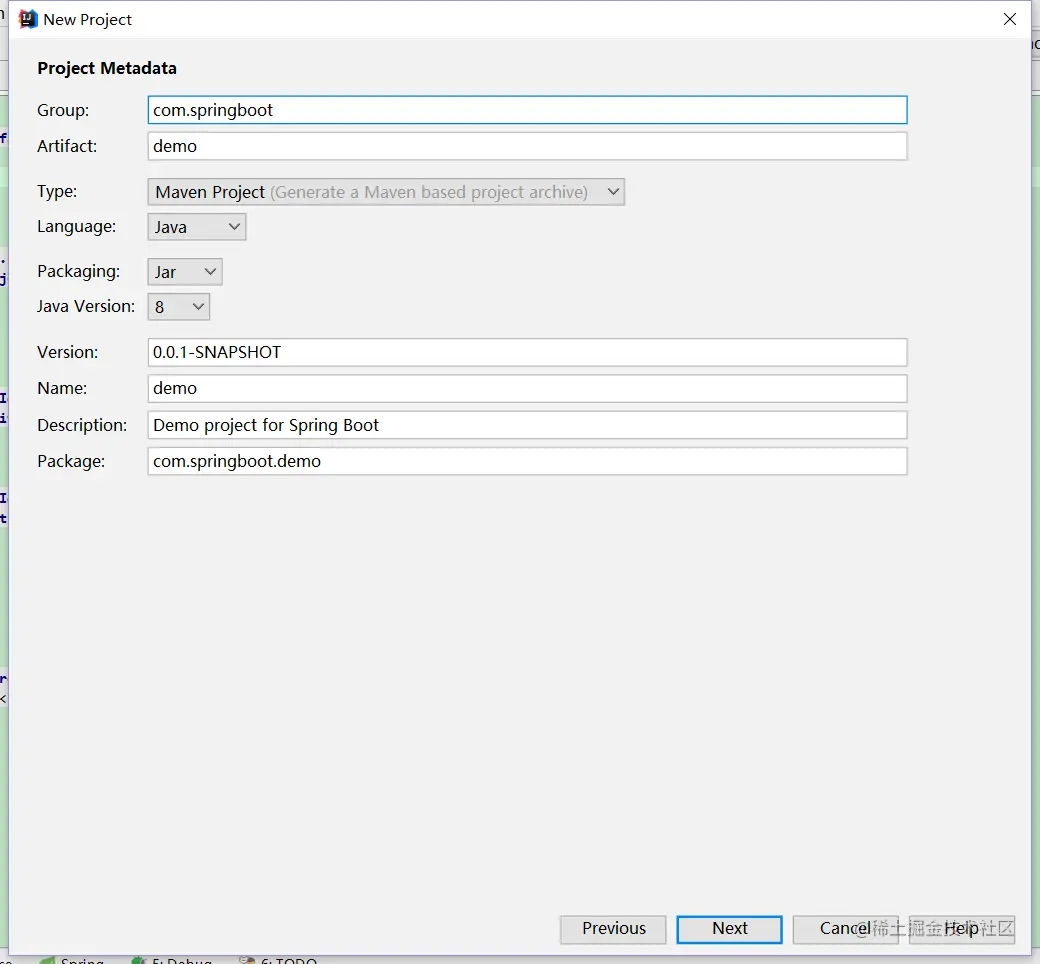Click the Packaging label

click(x=78, y=271)
